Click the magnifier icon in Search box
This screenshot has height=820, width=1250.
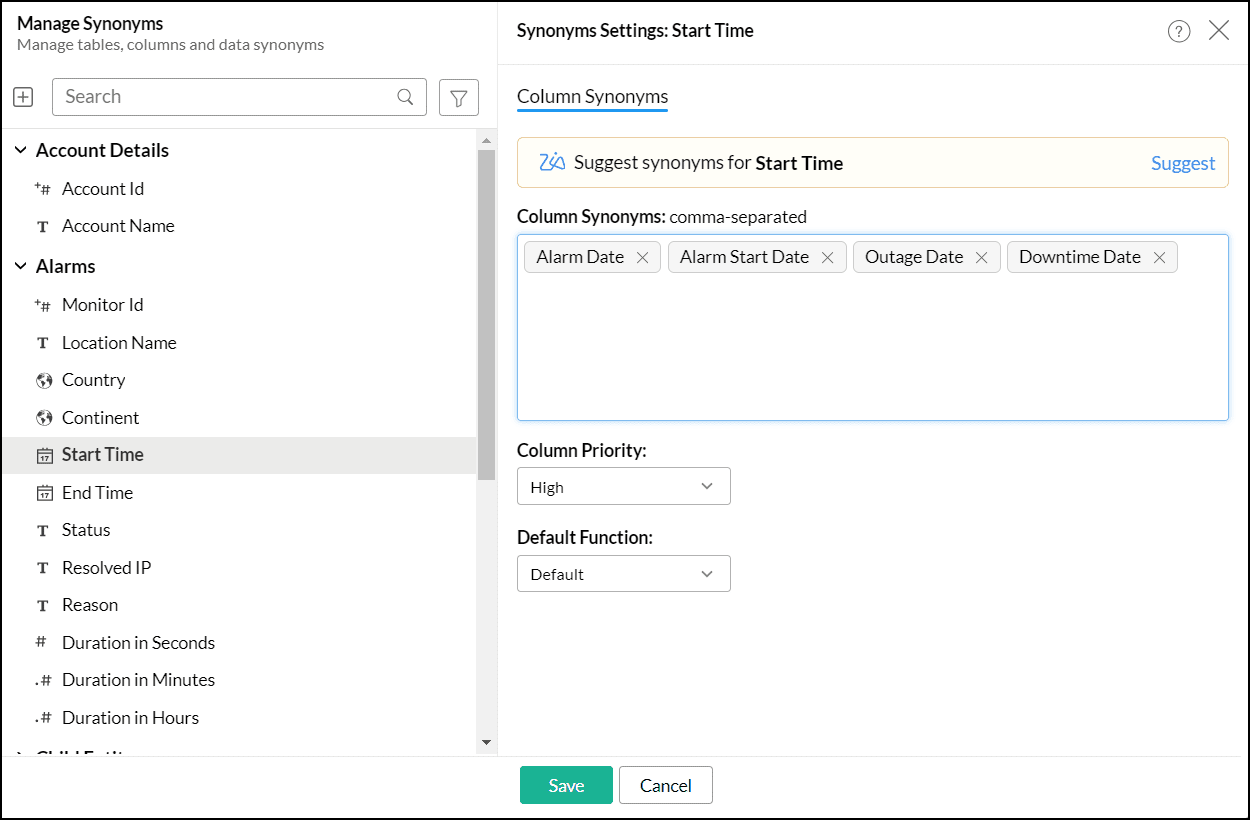(405, 97)
